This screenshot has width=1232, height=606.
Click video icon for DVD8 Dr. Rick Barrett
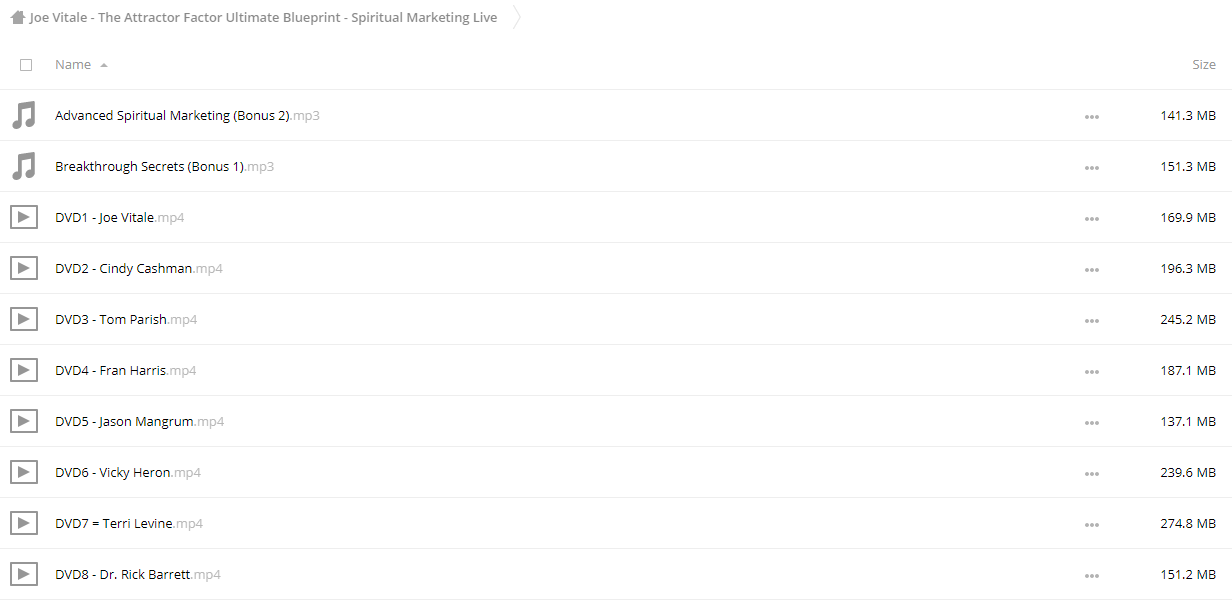tap(23, 574)
